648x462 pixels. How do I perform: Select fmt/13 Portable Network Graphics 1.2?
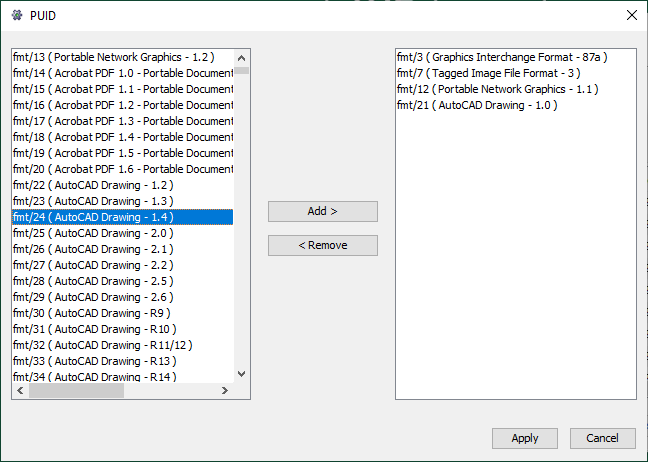pos(123,57)
